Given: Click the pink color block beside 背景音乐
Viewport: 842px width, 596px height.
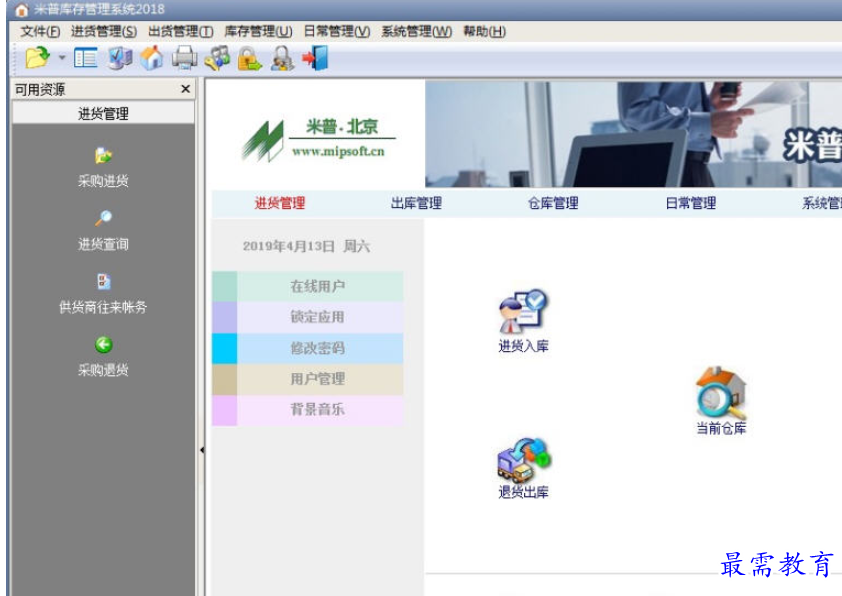Looking at the screenshot, I should (224, 410).
